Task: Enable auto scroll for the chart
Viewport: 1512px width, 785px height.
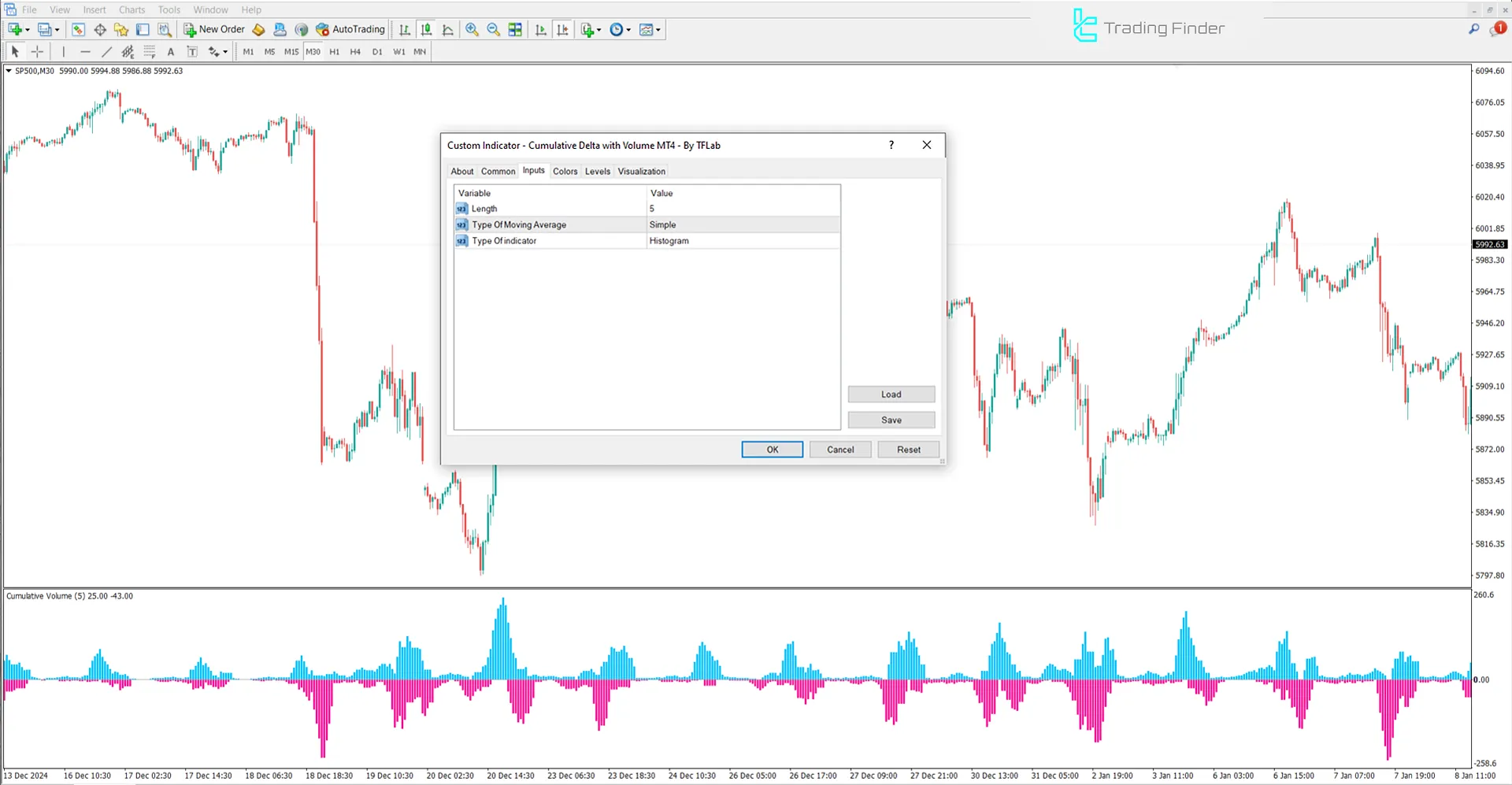Action: pyautogui.click(x=541, y=29)
